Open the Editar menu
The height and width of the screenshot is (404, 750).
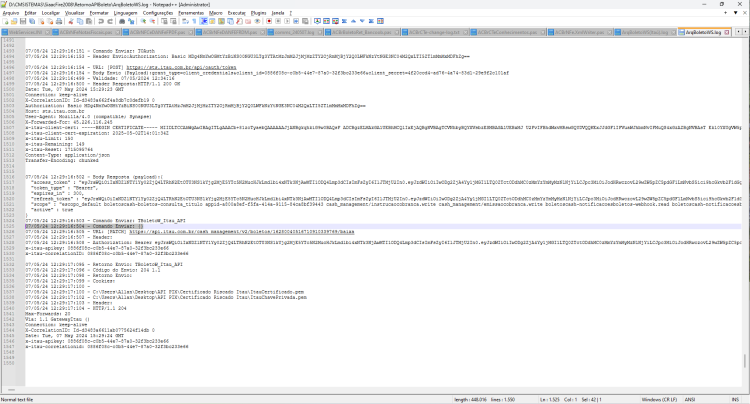coord(30,13)
